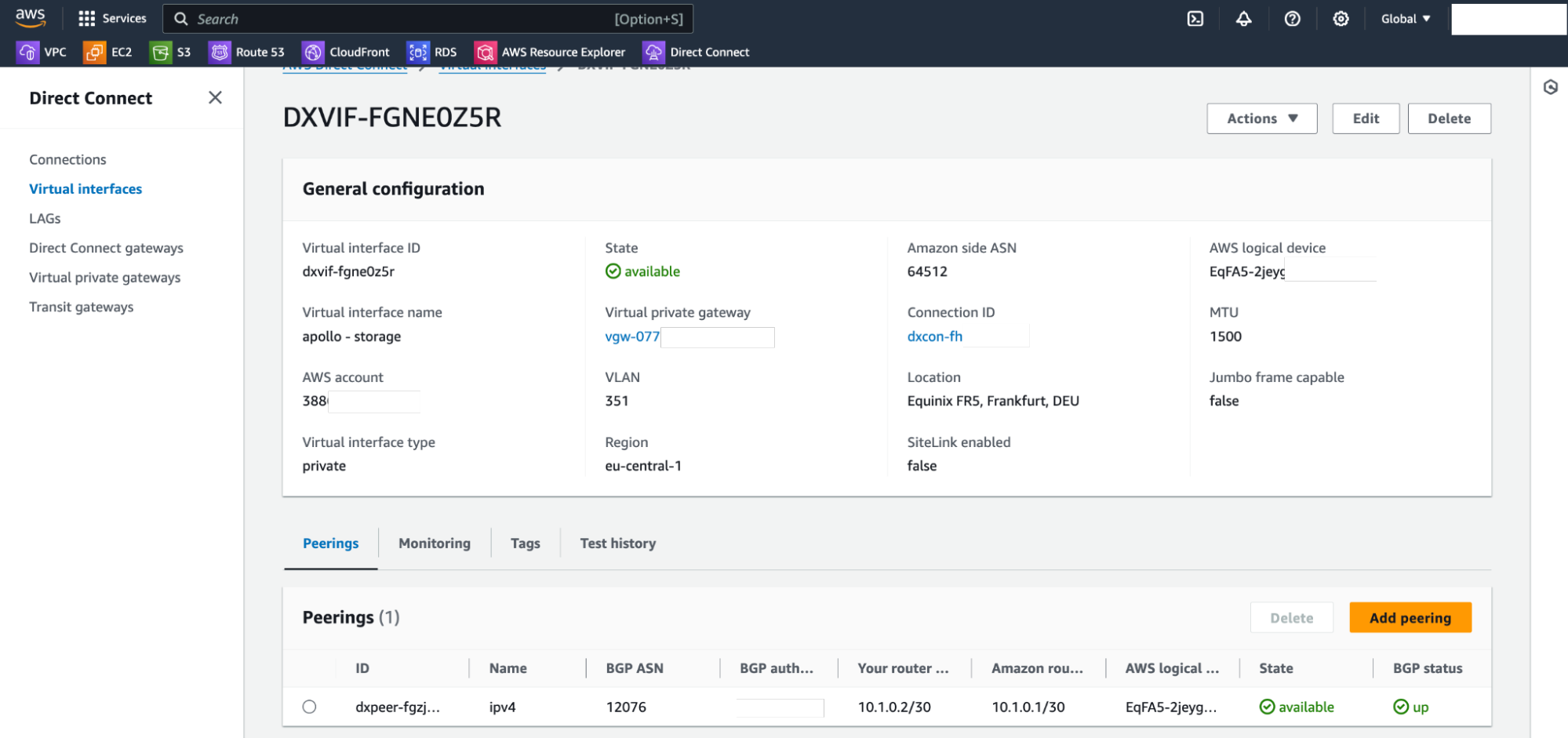Open the notifications bell
Screen dimensions: 1568x738
[1243, 19]
